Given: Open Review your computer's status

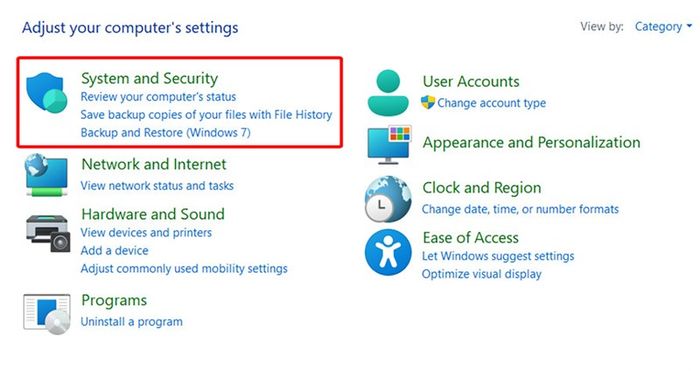Looking at the screenshot, I should (158, 96).
